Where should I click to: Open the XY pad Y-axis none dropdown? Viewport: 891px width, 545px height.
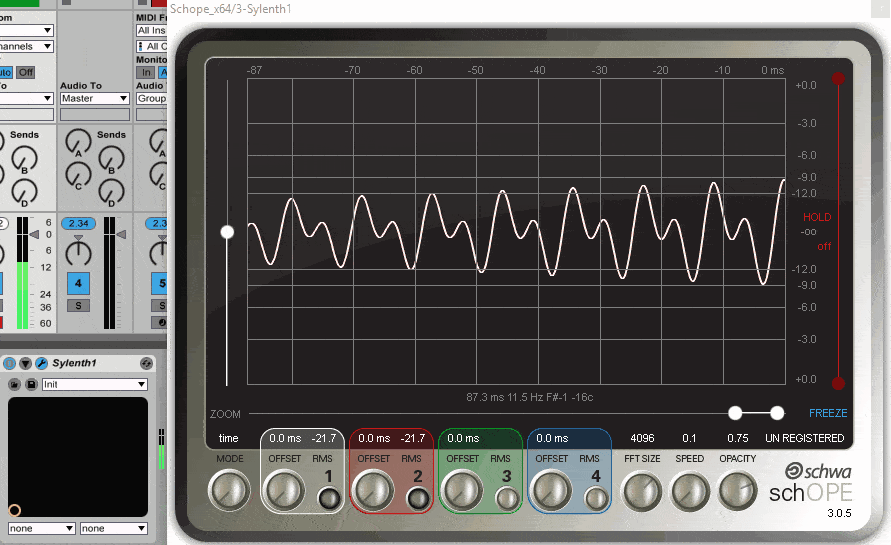[114, 529]
